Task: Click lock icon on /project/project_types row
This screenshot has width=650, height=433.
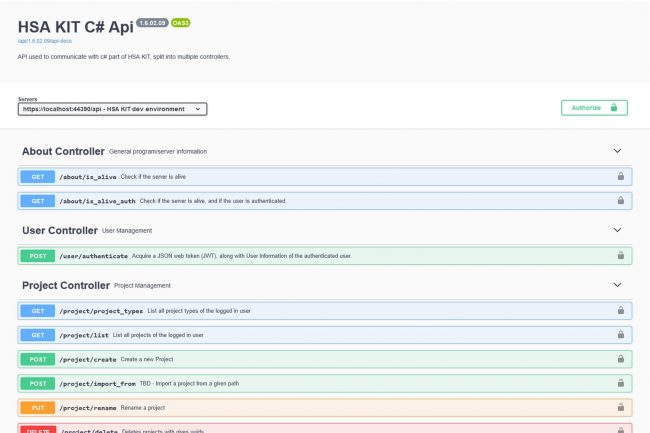Action: click(x=621, y=311)
